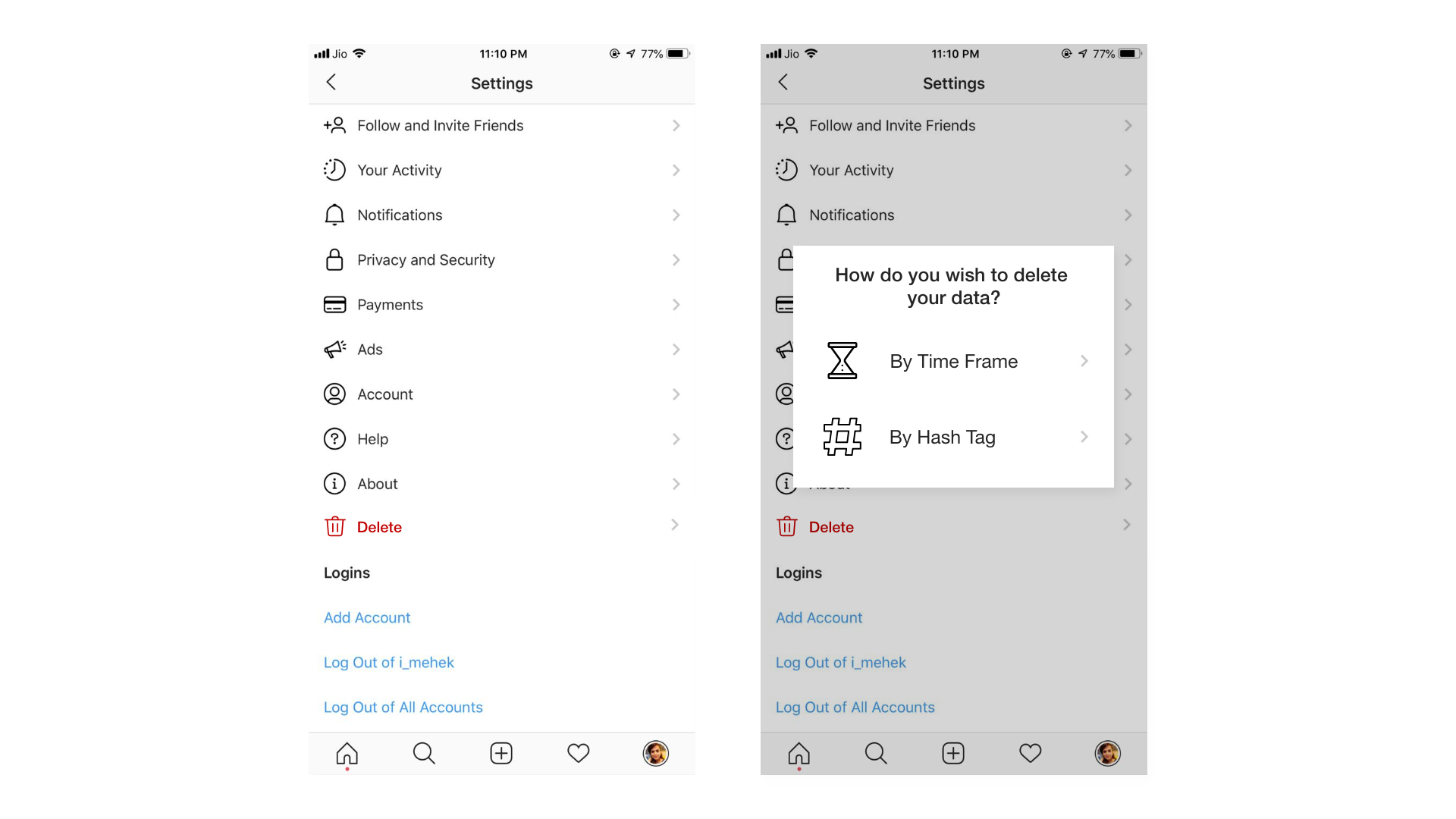Tap the bell Notifications icon

[333, 214]
